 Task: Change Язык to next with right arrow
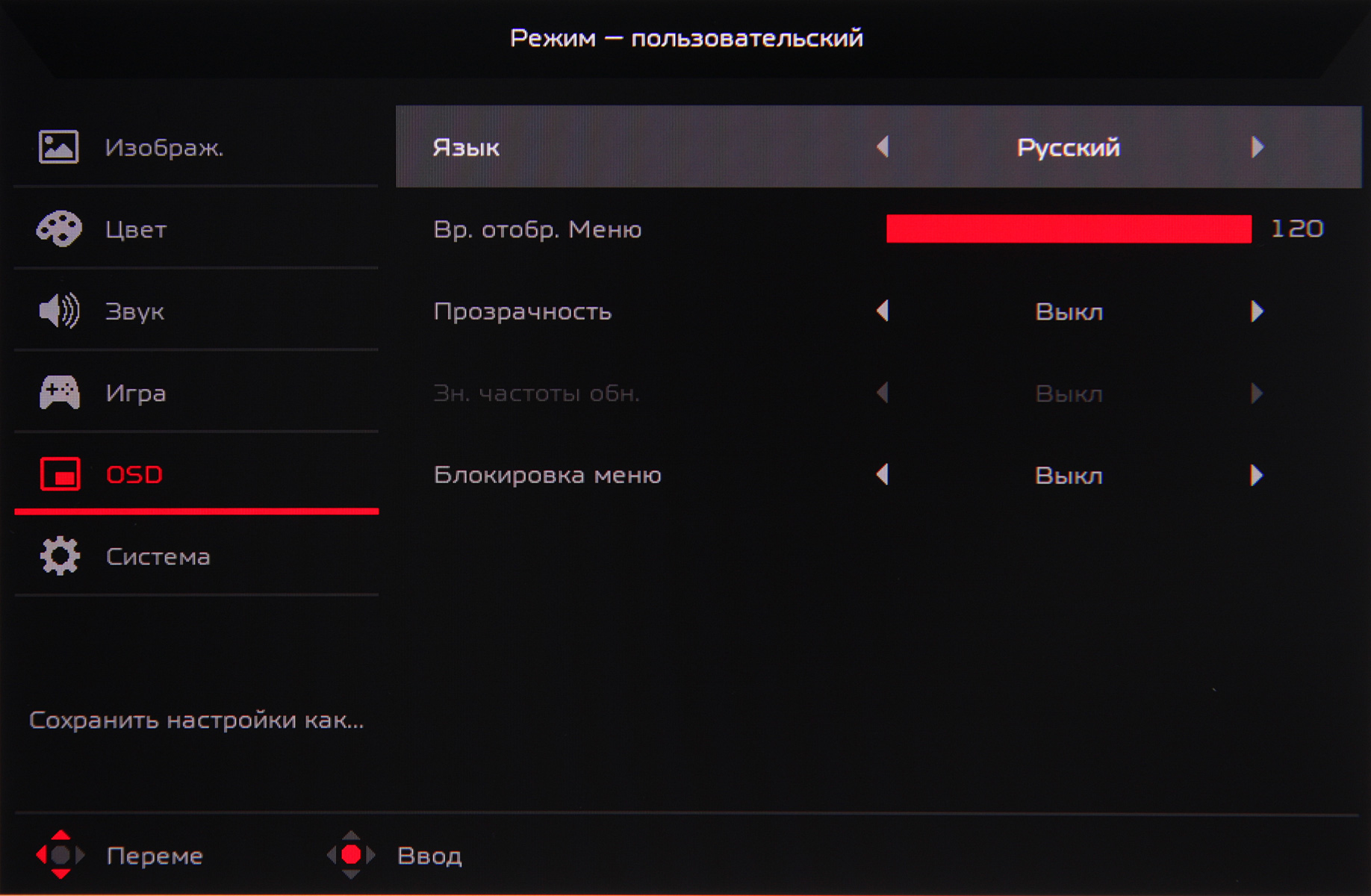point(1257,147)
